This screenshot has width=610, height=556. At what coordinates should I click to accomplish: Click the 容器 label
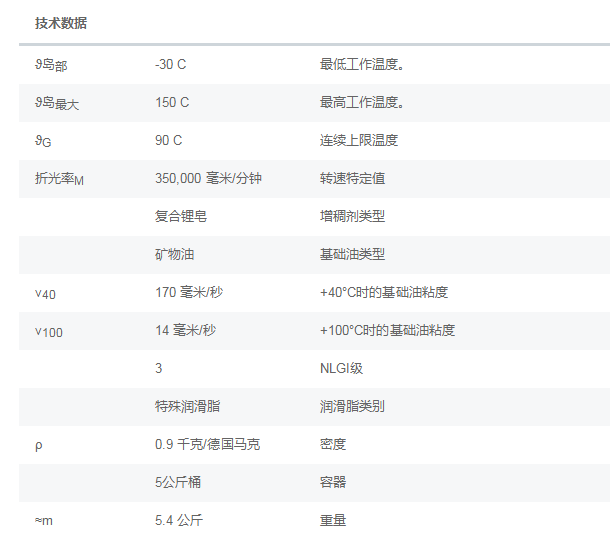tap(333, 482)
